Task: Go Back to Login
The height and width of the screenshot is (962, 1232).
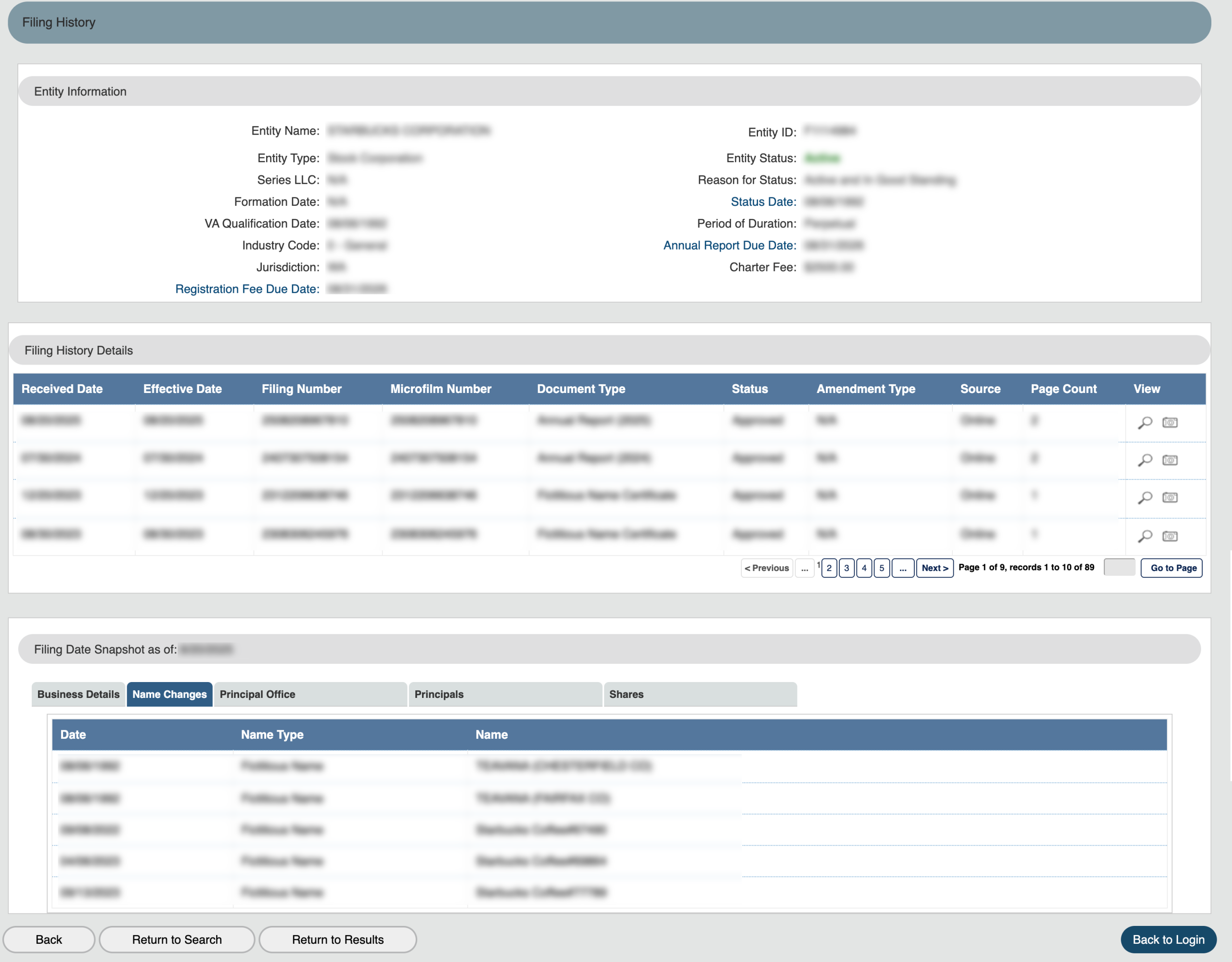Action: pos(1168,939)
